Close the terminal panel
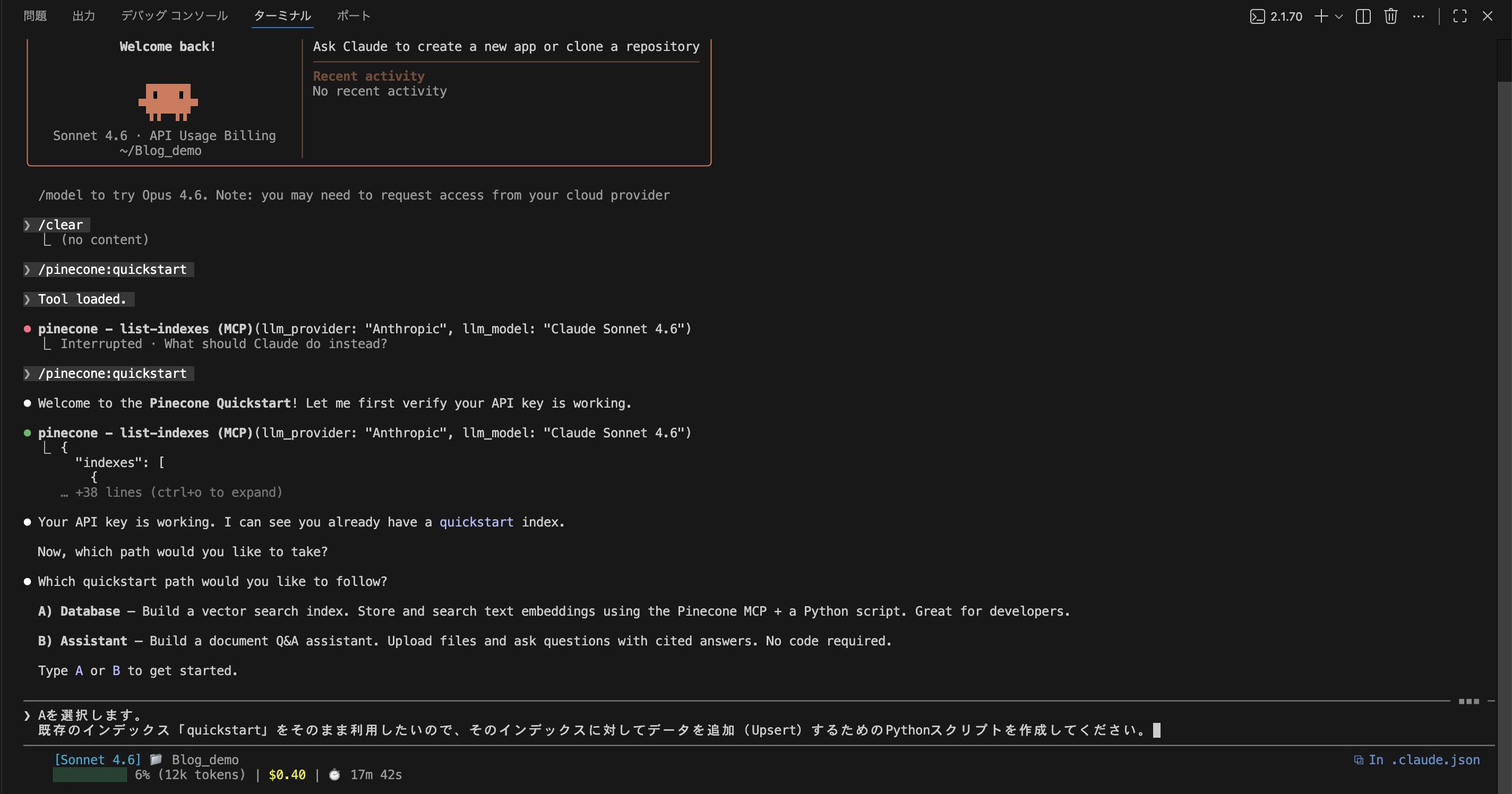Screen dimensions: 1512x794 tap(1488, 16)
